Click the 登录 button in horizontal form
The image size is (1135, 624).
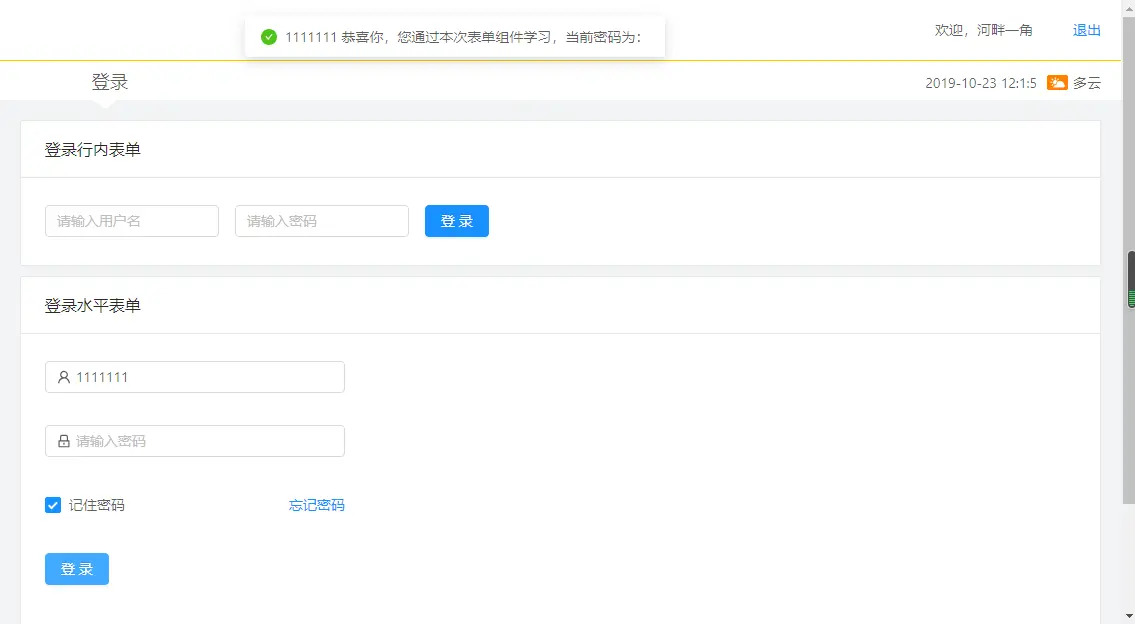[x=77, y=569]
